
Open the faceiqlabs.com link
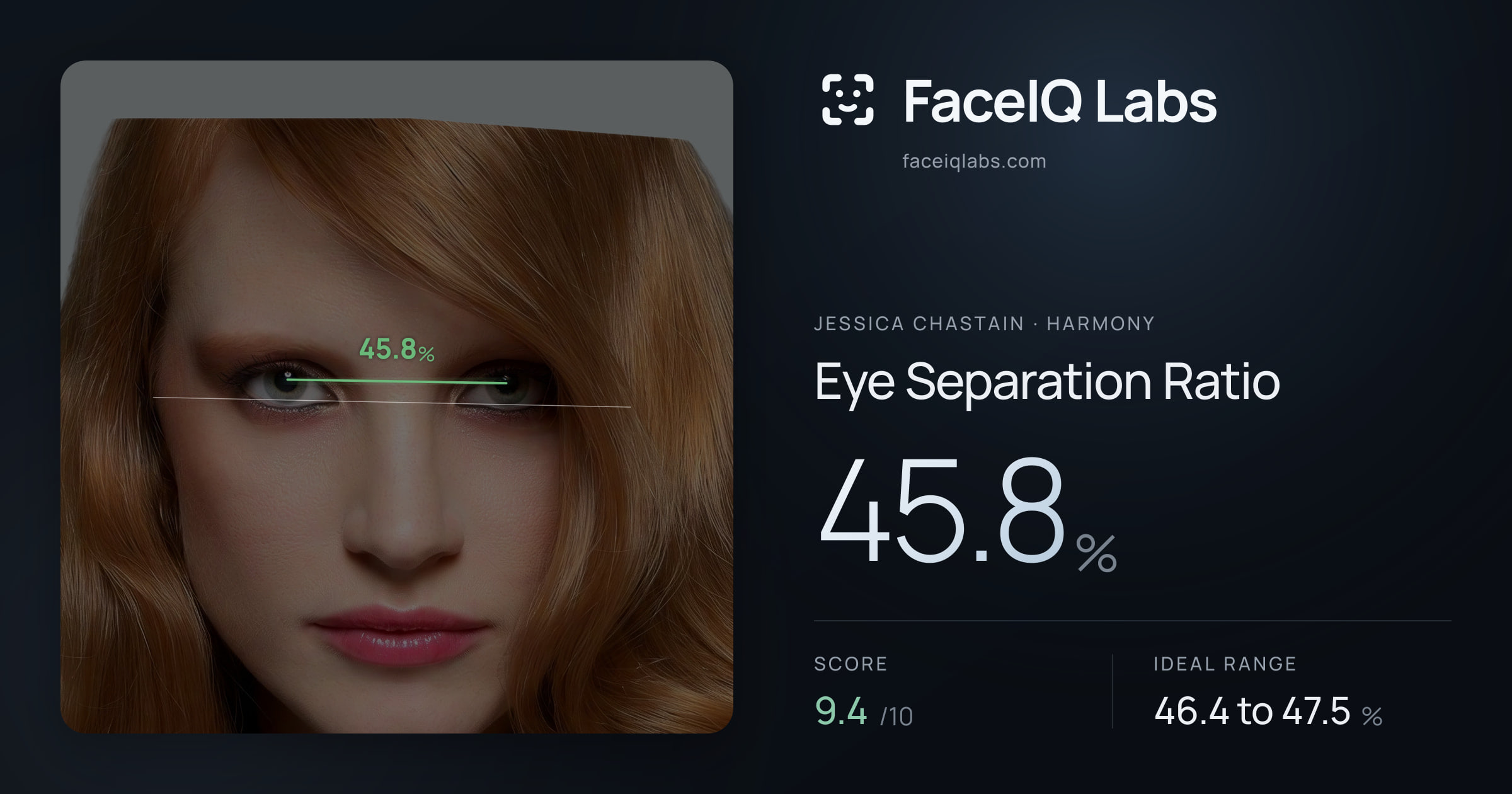974,161
